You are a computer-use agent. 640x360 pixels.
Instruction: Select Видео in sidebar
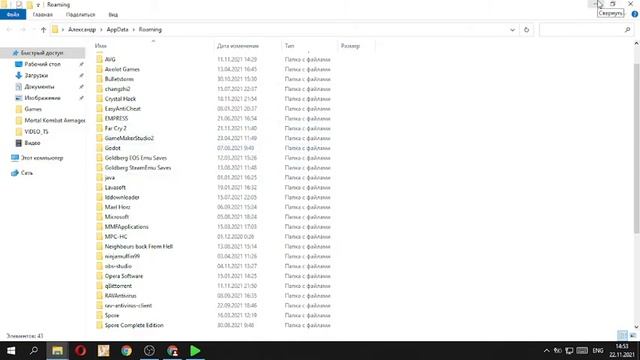[x=32, y=143]
